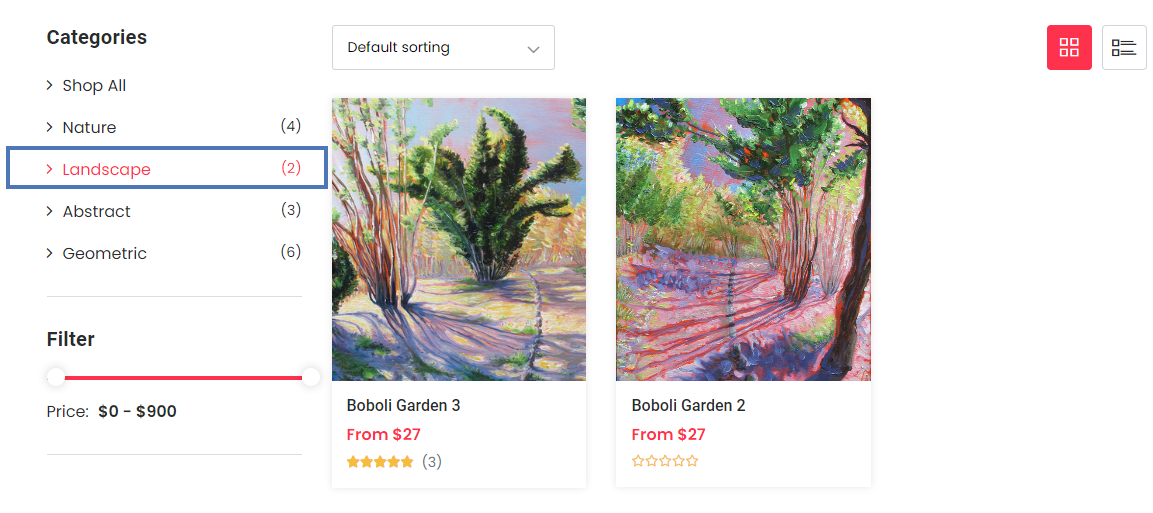Click the arrow next to Nature
Screen dimensions: 1153x513
tap(50, 128)
